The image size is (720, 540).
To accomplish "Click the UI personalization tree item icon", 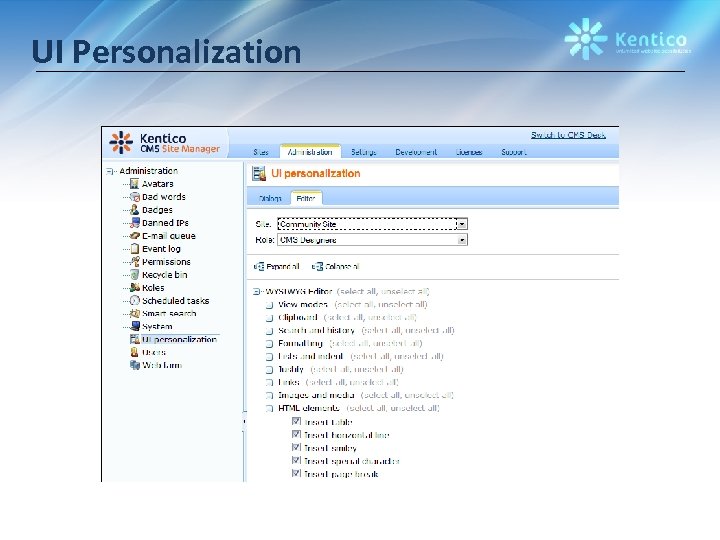I will [134, 339].
